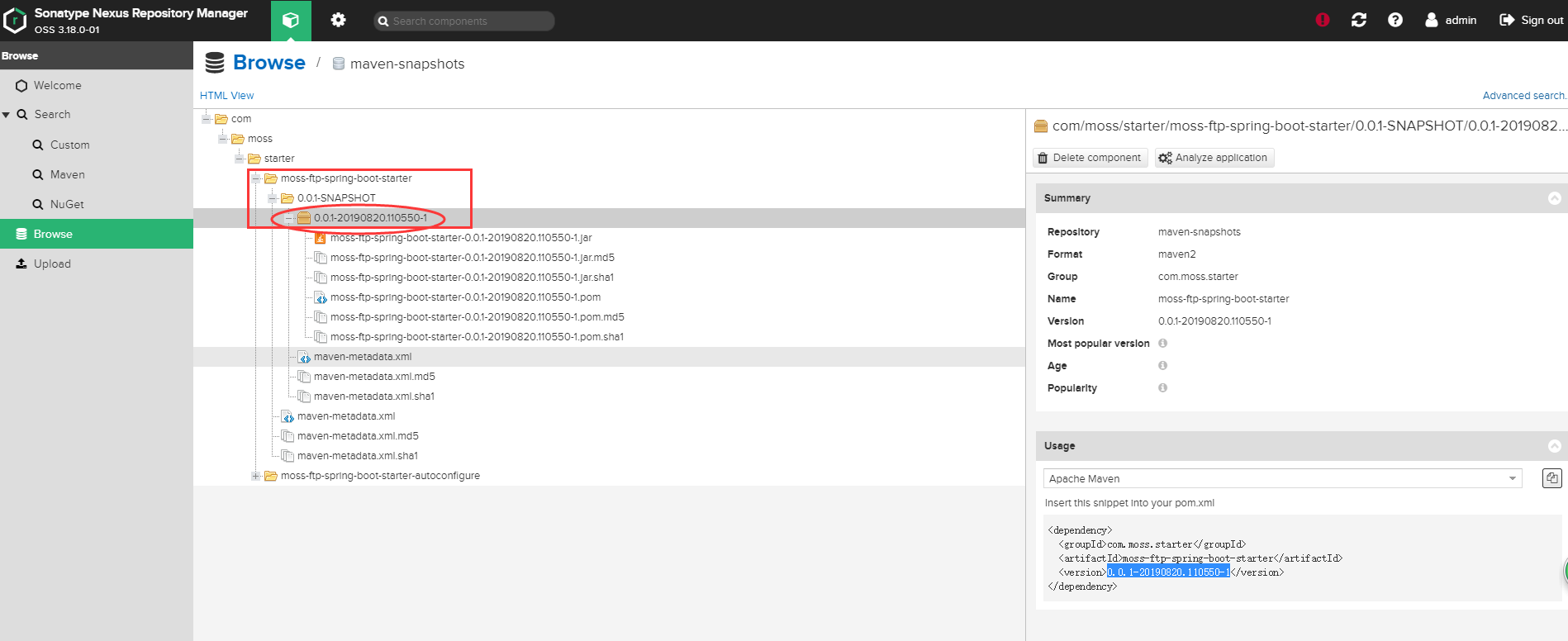This screenshot has height=641, width=1568.
Task: Select the 0.0.1-20190820.110550-1 component row
Action: pyautogui.click(x=609, y=218)
